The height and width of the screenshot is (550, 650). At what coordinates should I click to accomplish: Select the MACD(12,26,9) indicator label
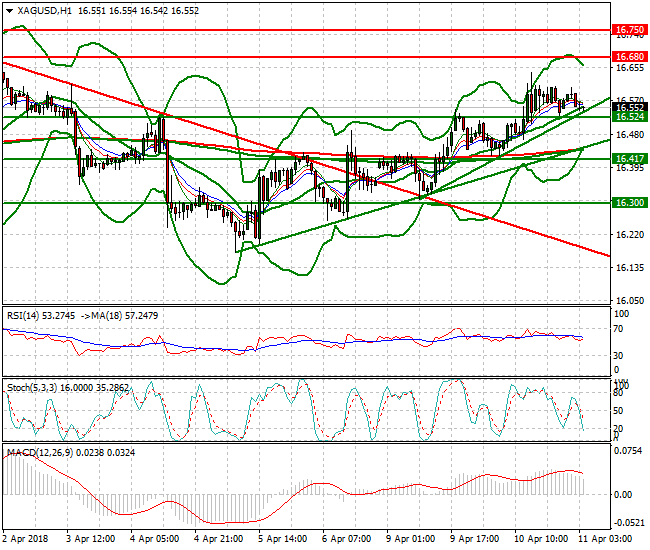coord(40,453)
